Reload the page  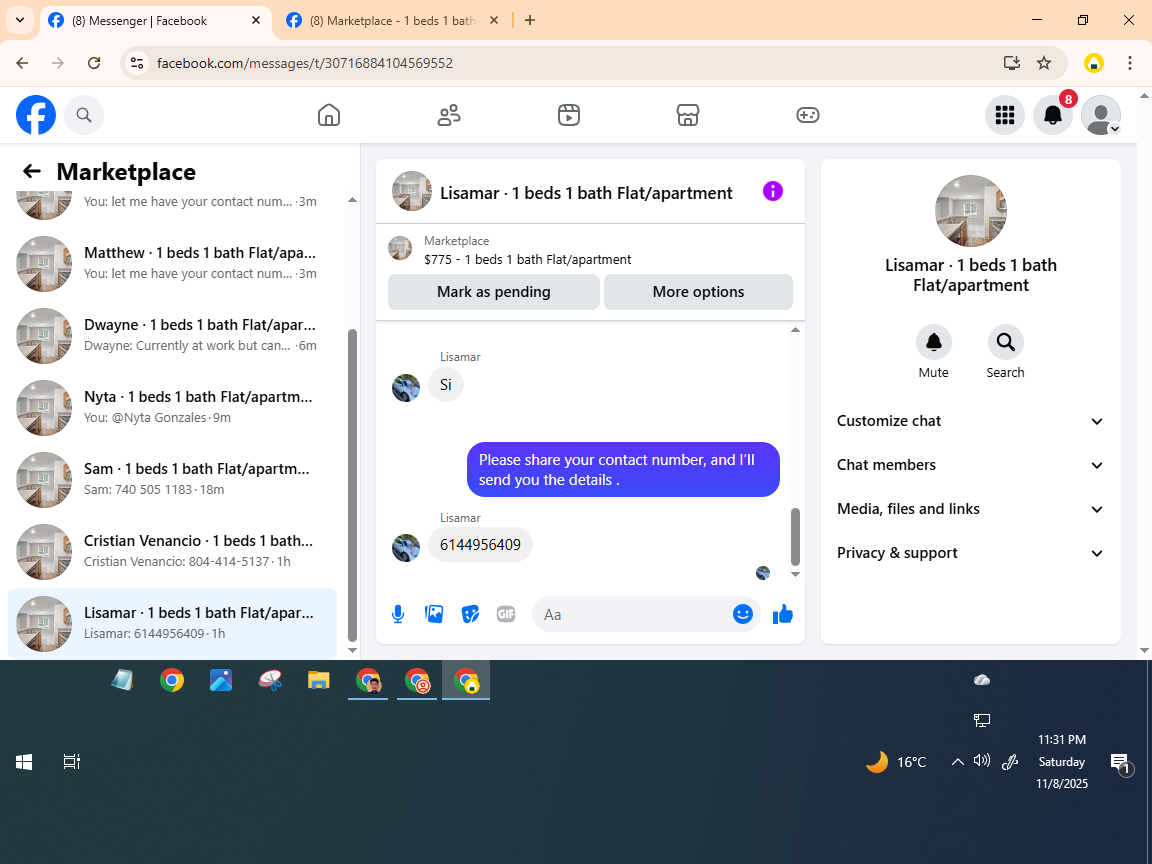94,63
